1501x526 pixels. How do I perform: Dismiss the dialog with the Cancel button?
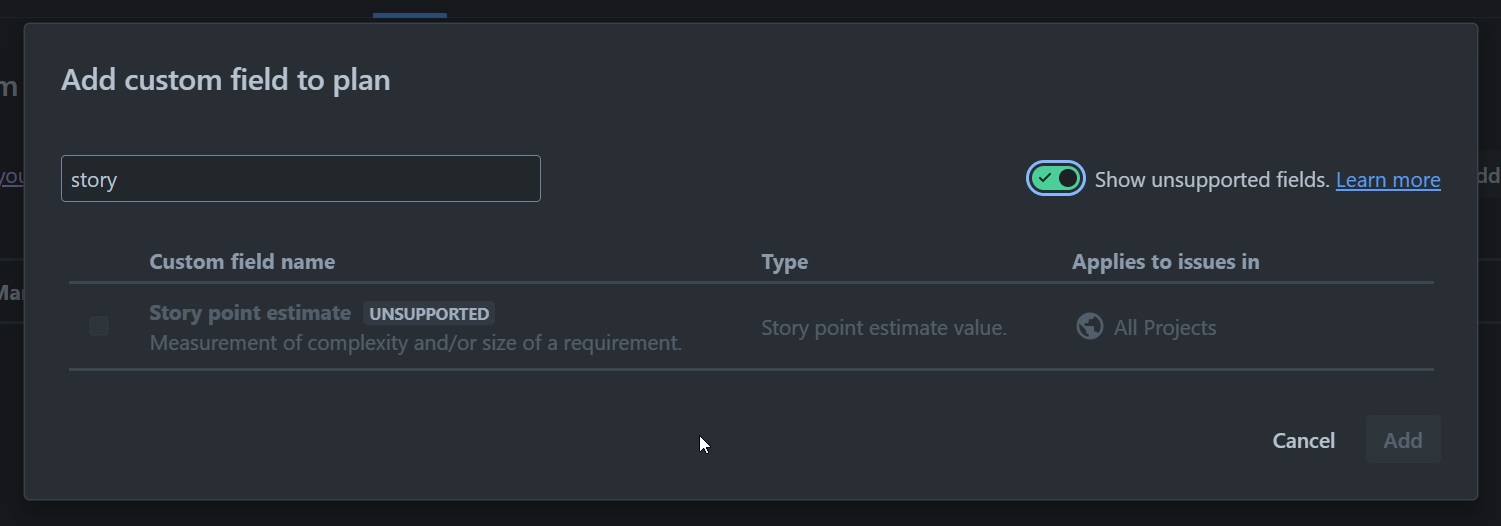coord(1303,440)
